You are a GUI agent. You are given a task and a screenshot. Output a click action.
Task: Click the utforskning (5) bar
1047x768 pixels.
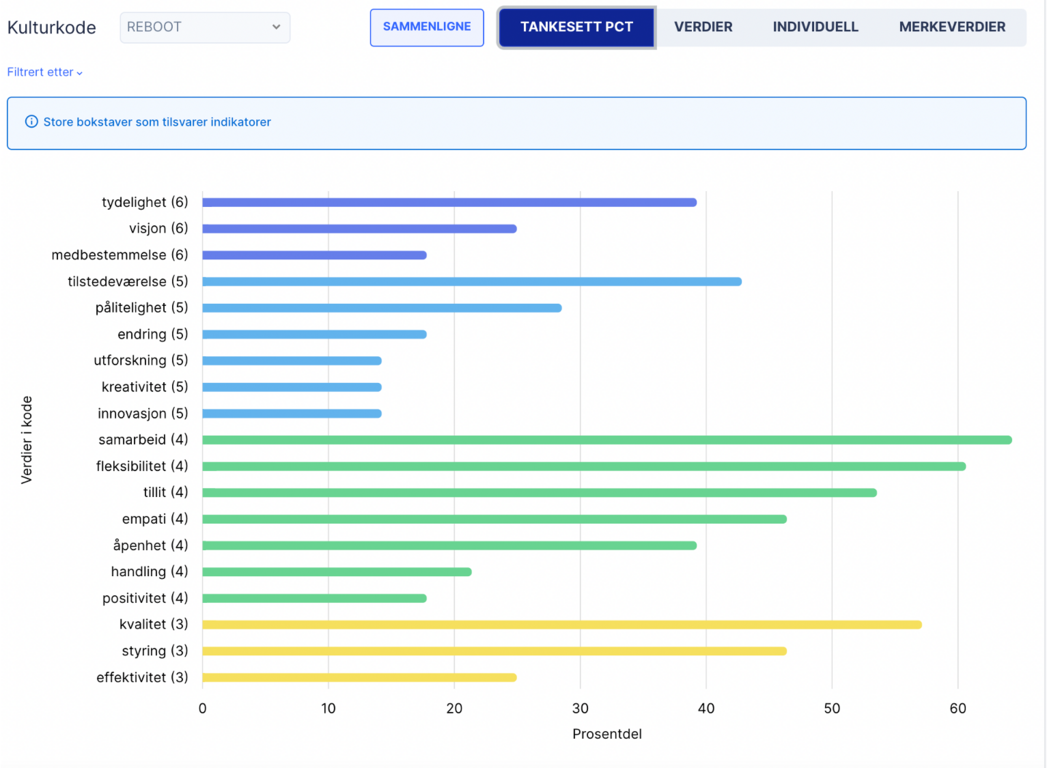tap(292, 361)
